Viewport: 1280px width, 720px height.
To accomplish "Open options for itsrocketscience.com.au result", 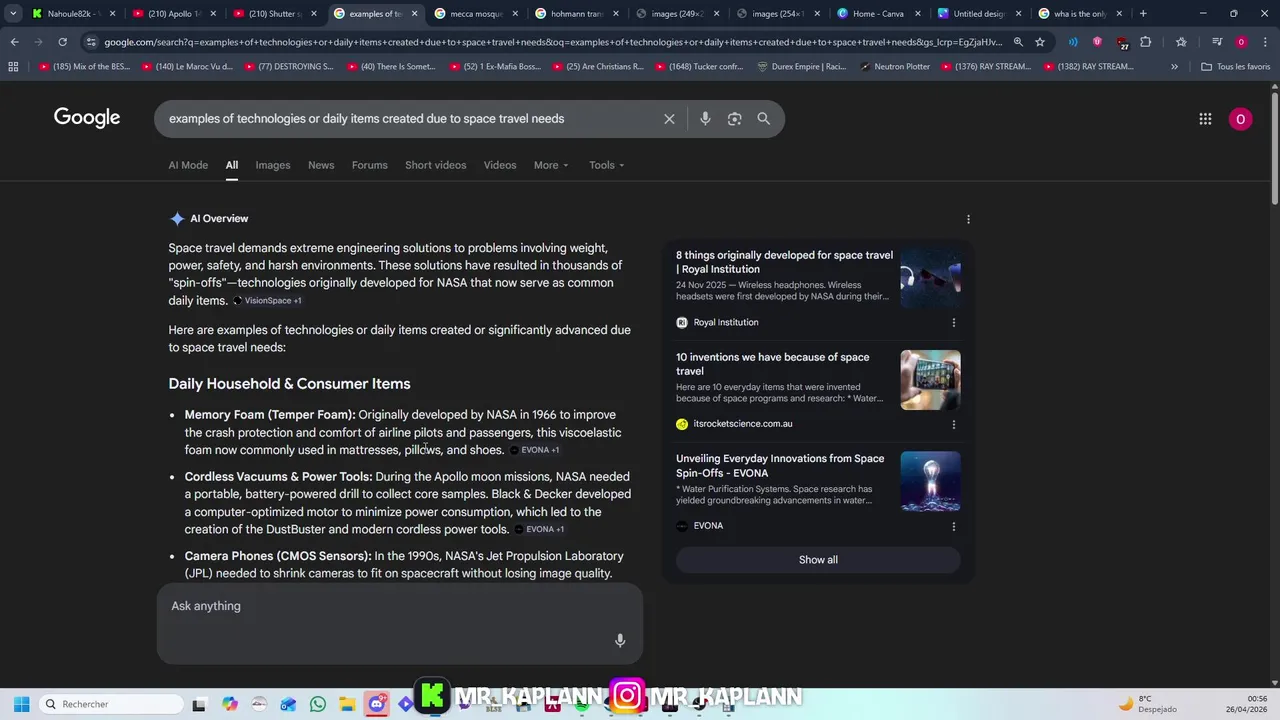I will click(x=953, y=424).
